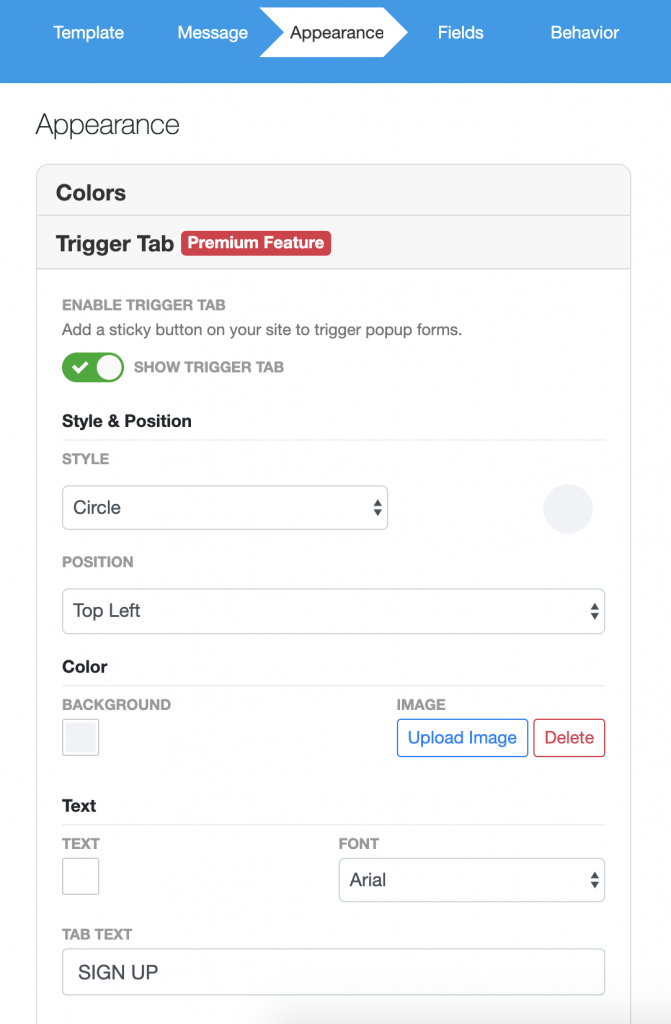Screen dimensions: 671x1024
Task: Click the circle trigger tab preview
Action: point(568,509)
